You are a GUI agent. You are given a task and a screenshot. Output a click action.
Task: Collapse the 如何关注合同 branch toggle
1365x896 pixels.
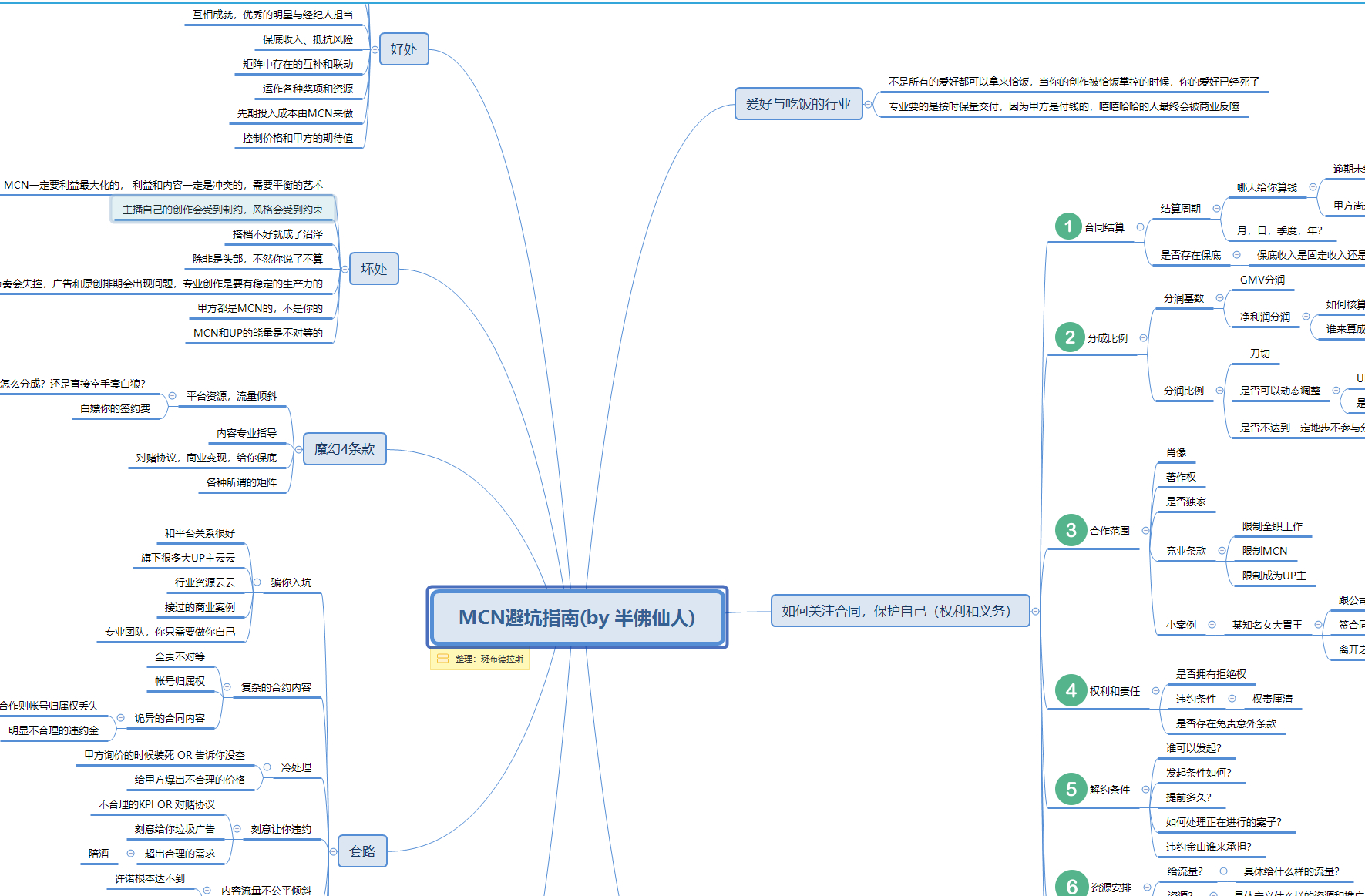tap(1036, 611)
